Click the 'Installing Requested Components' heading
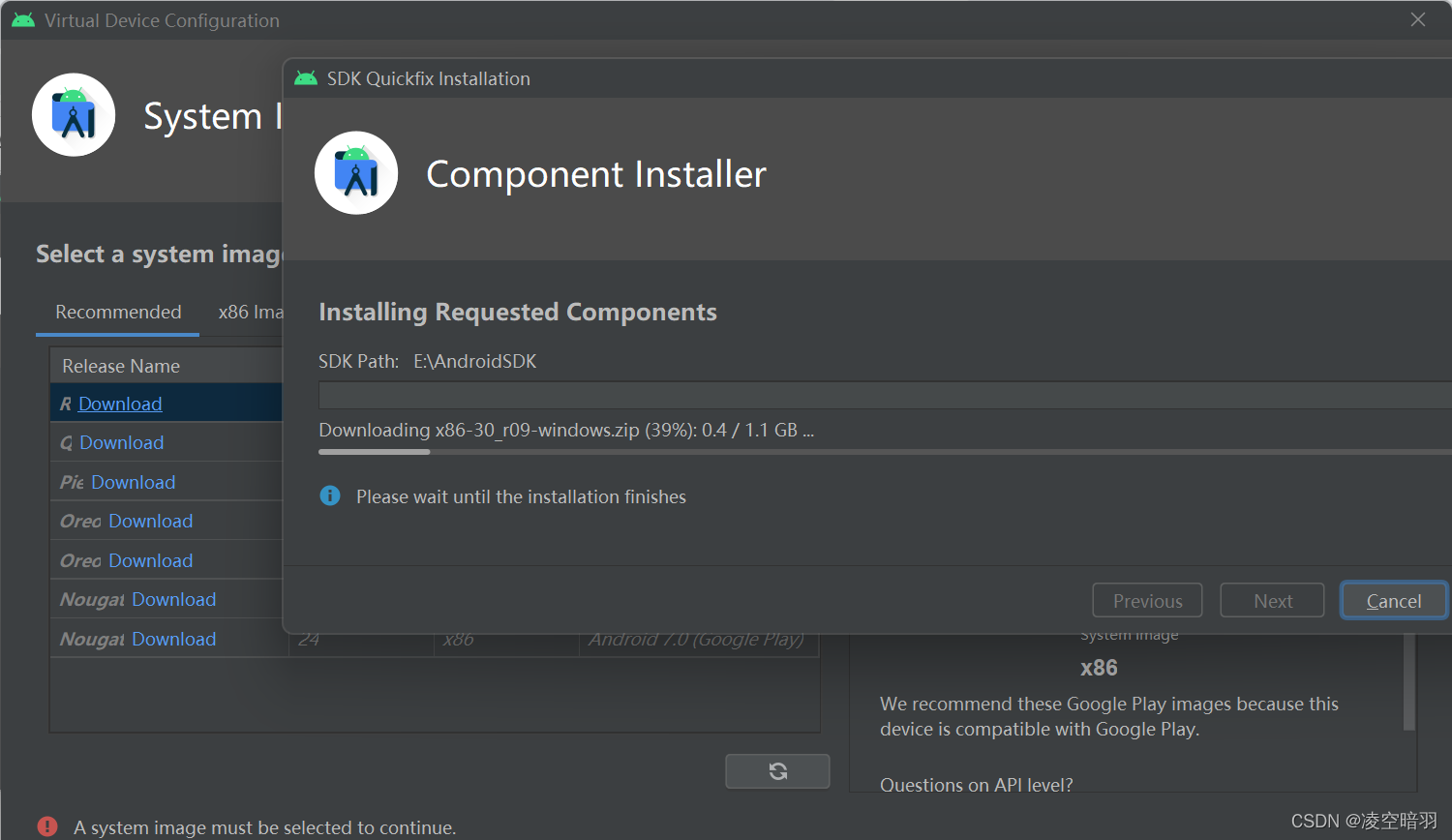Image resolution: width=1452 pixels, height=840 pixels. [x=518, y=312]
